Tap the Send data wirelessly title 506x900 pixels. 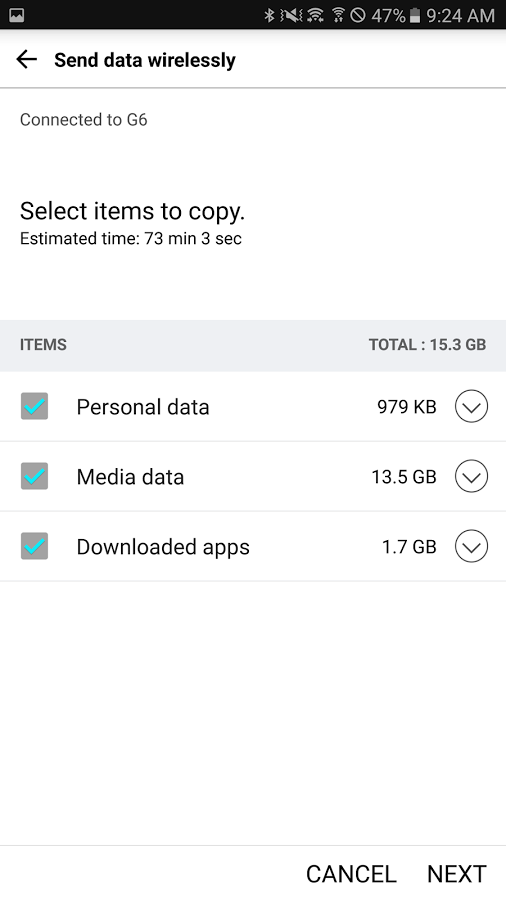[145, 60]
